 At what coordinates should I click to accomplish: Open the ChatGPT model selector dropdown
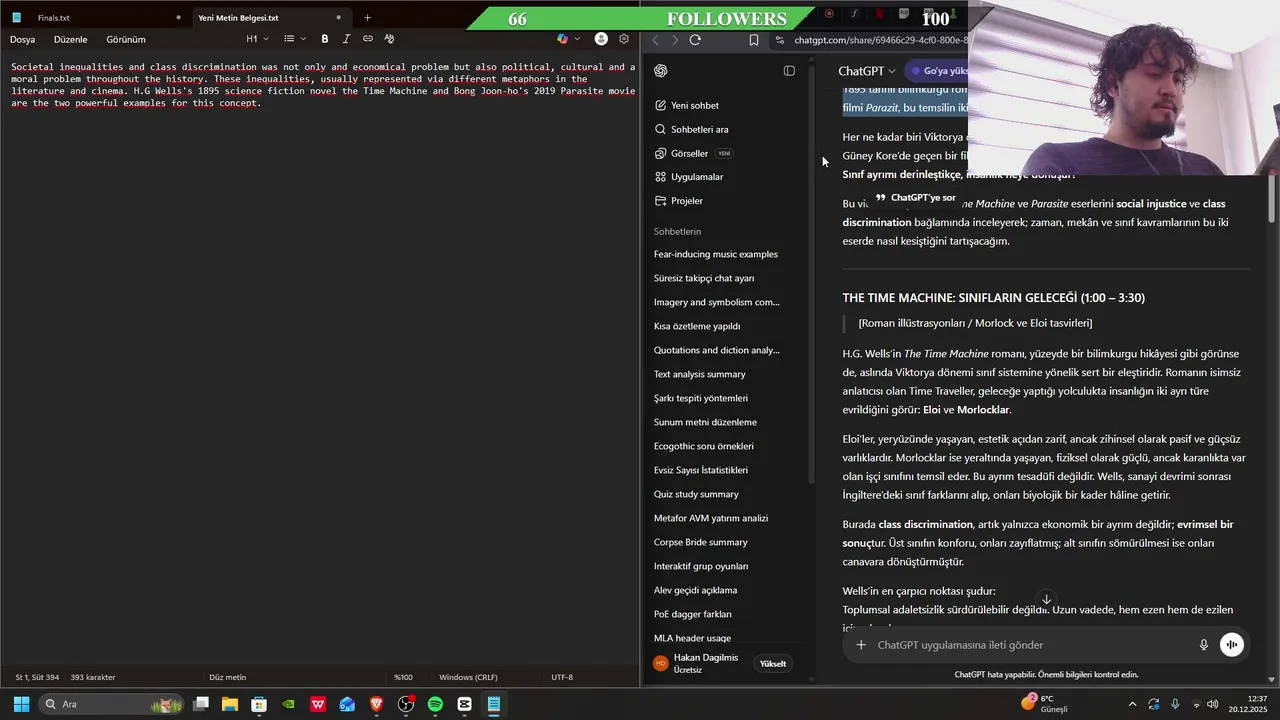[x=867, y=71]
